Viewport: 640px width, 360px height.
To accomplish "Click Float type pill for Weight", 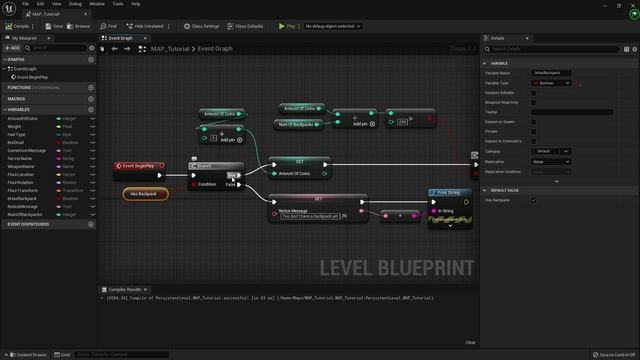I will pyautogui.click(x=64, y=127).
